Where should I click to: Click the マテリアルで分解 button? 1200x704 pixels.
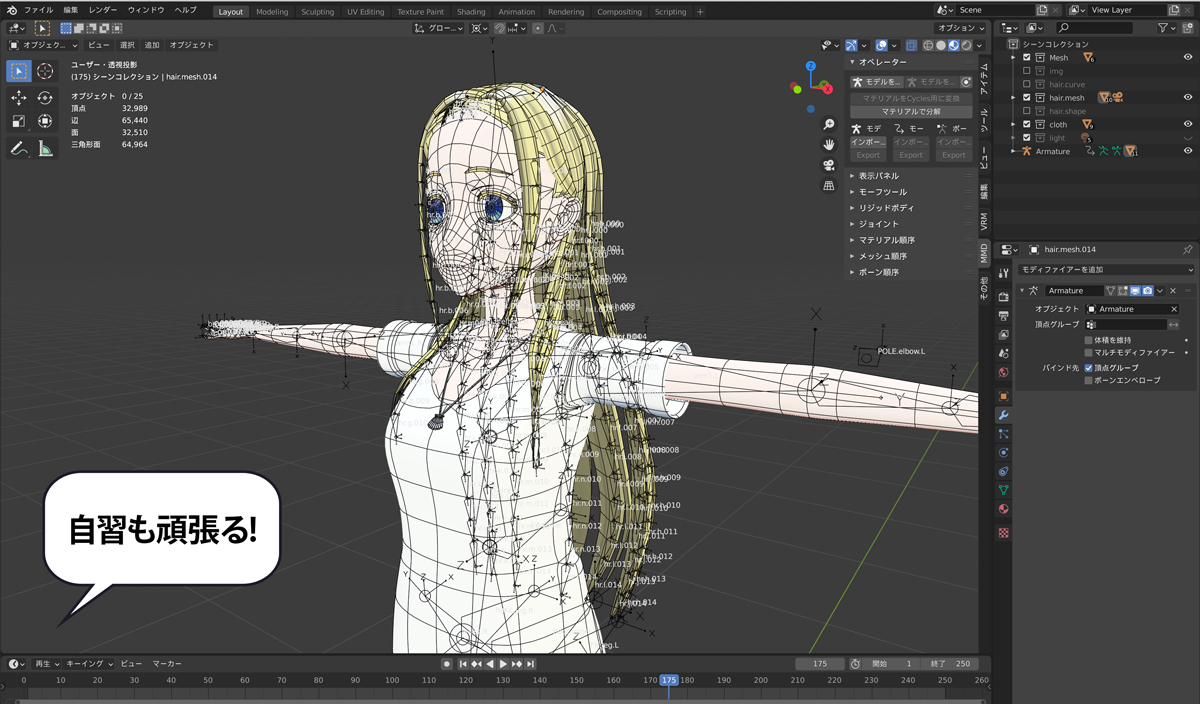click(910, 112)
